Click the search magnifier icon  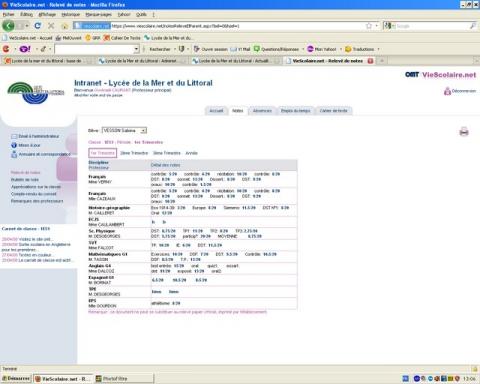tap(473, 26)
